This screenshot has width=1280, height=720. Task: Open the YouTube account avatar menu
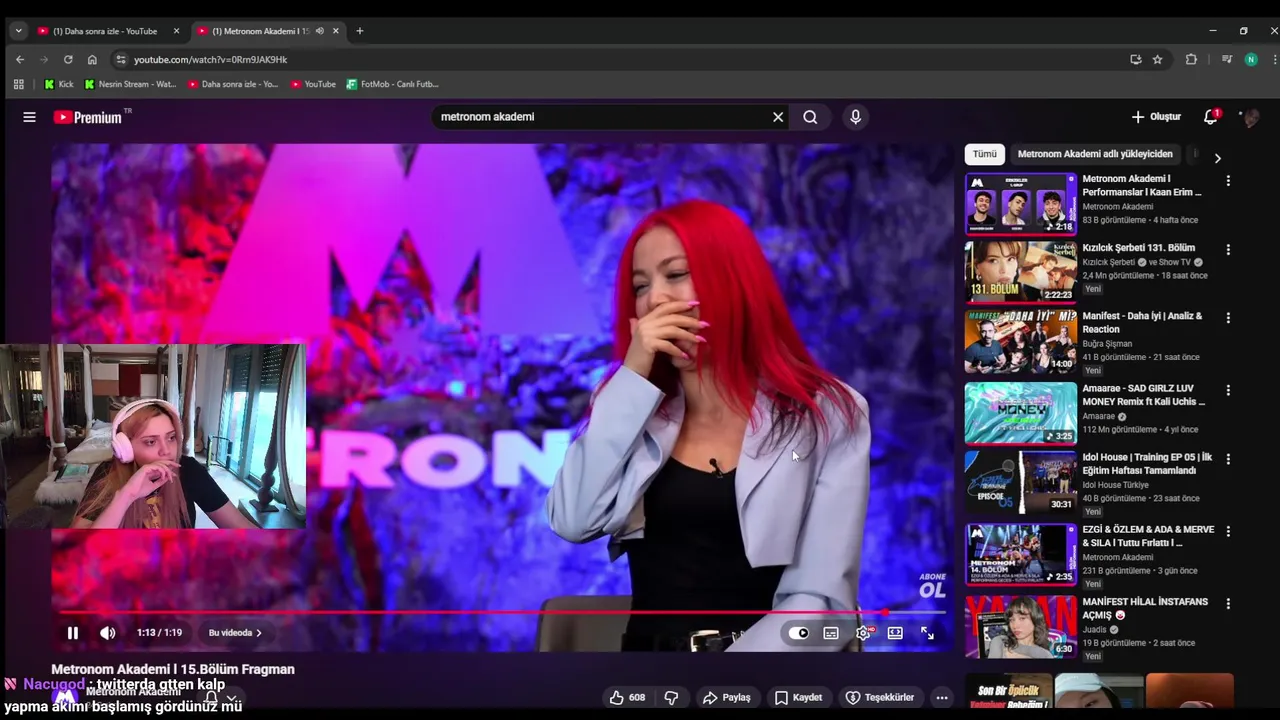coord(1249,117)
